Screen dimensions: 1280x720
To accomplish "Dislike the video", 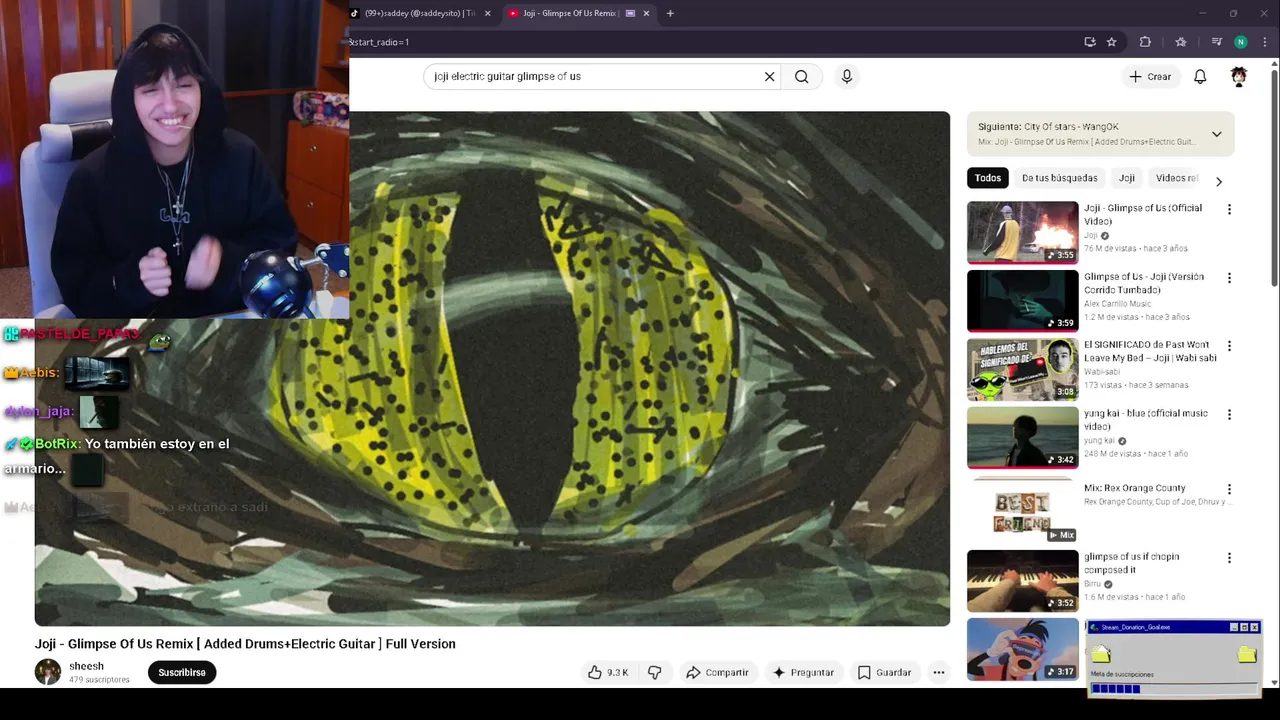I will (654, 672).
